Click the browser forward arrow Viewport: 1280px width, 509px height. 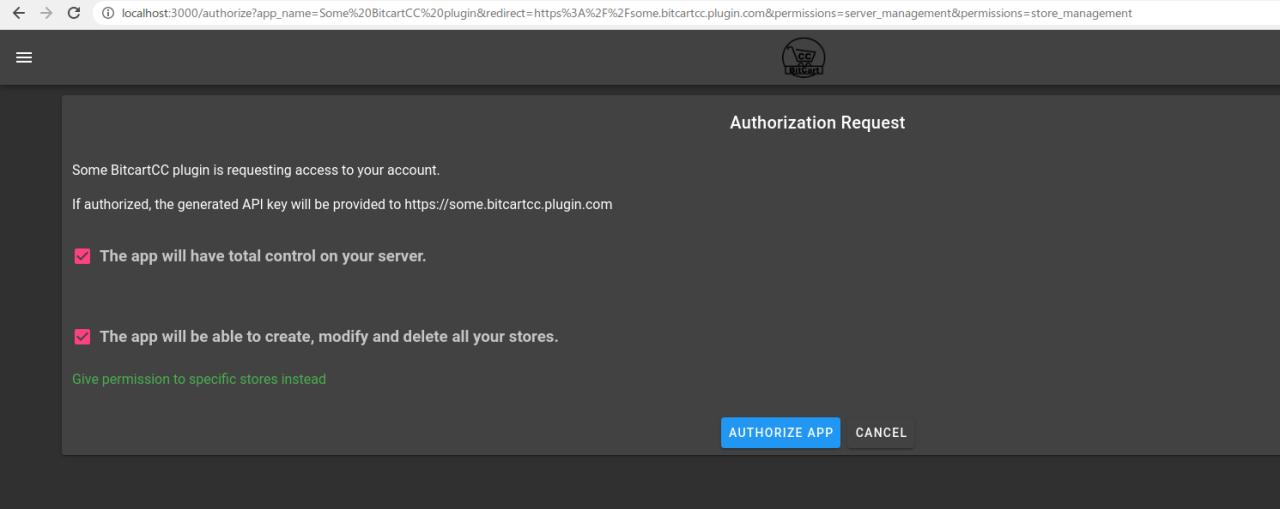(46, 14)
